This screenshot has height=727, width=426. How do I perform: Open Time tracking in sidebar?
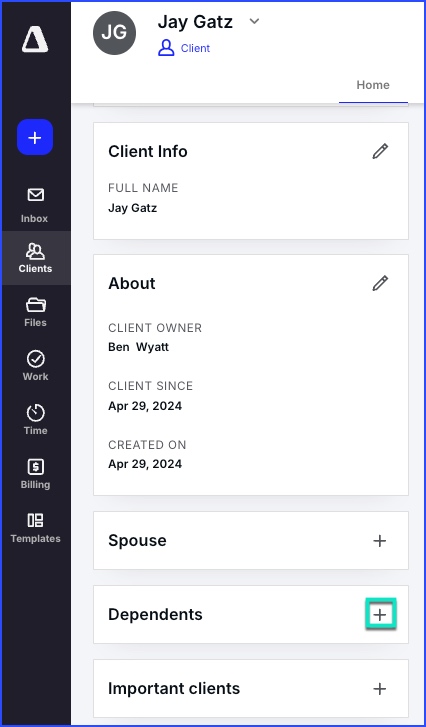[x=35, y=420]
